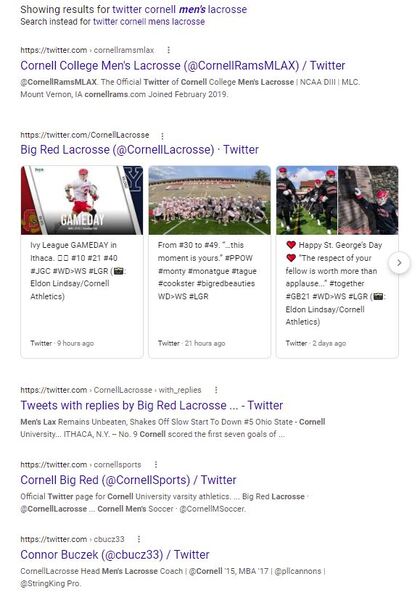Open Big Red Lacrosse Twitter result
This screenshot has width=420, height=600.
coord(139,150)
